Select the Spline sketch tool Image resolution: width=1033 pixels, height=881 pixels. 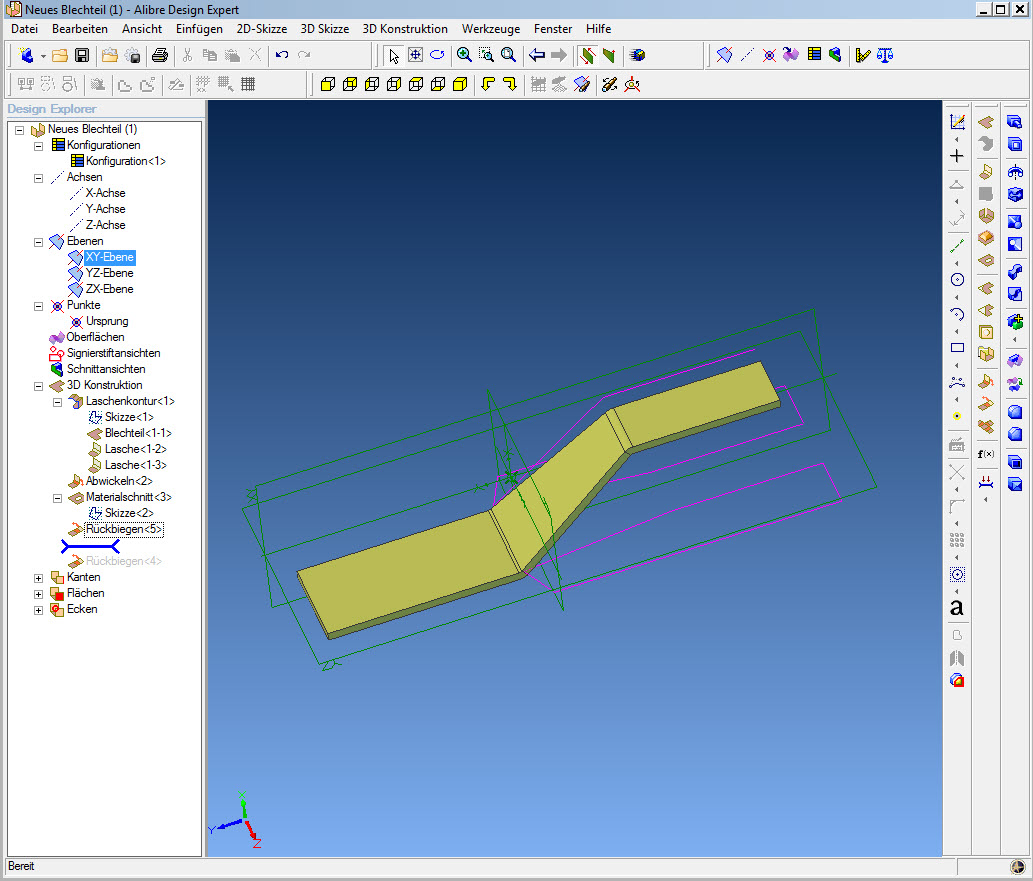pyautogui.click(x=957, y=382)
